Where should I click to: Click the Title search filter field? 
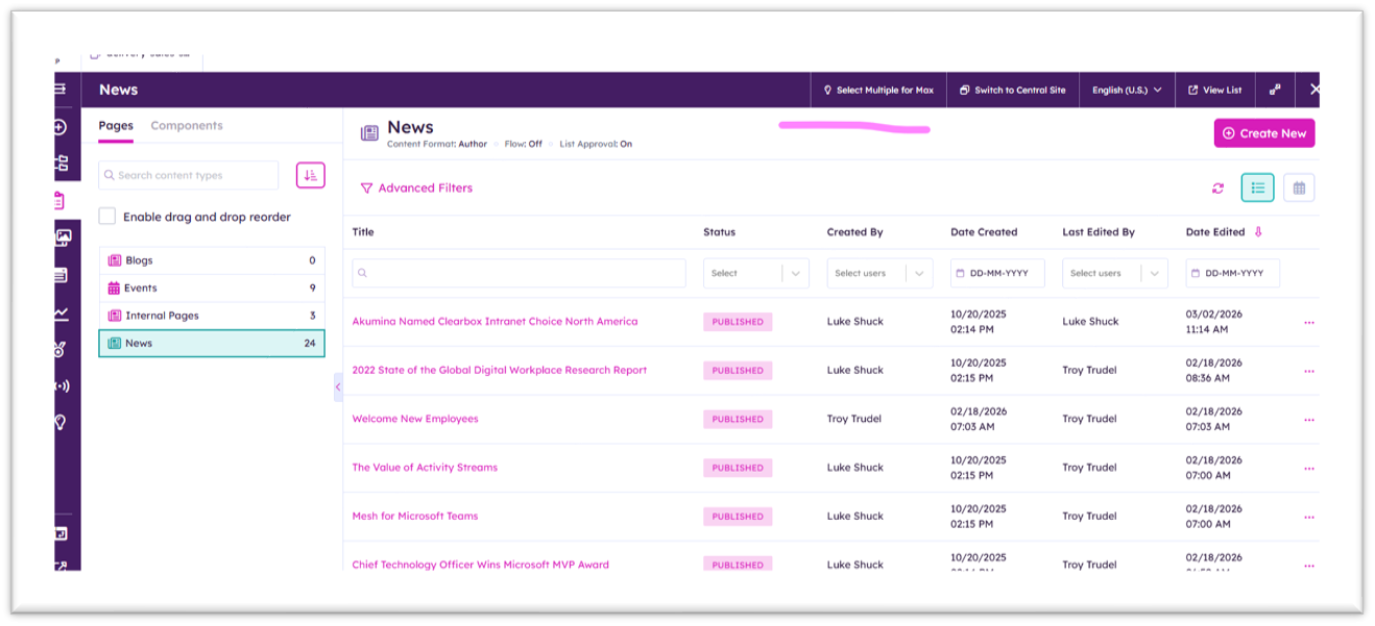pyautogui.click(x=519, y=273)
